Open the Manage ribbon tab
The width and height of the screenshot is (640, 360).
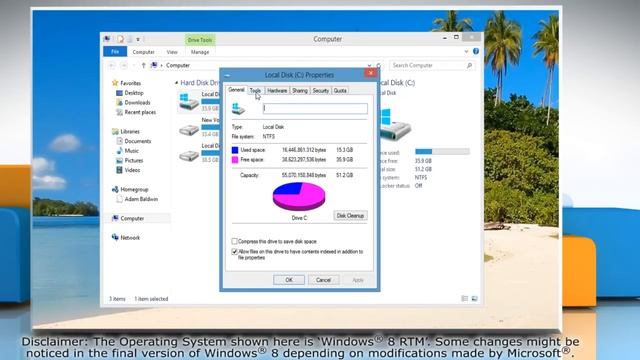pyautogui.click(x=200, y=52)
